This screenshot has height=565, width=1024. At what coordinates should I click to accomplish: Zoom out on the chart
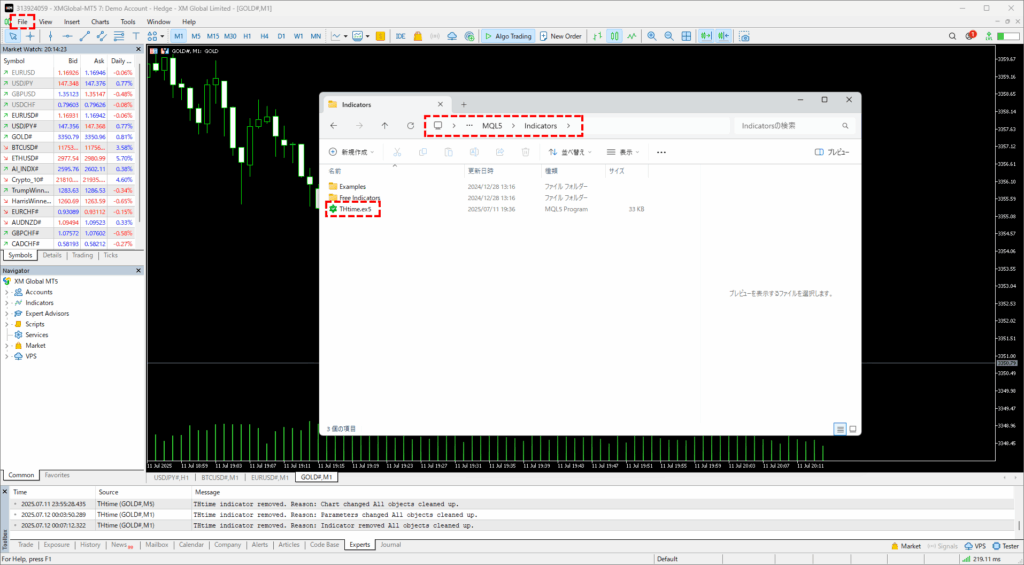tap(669, 37)
